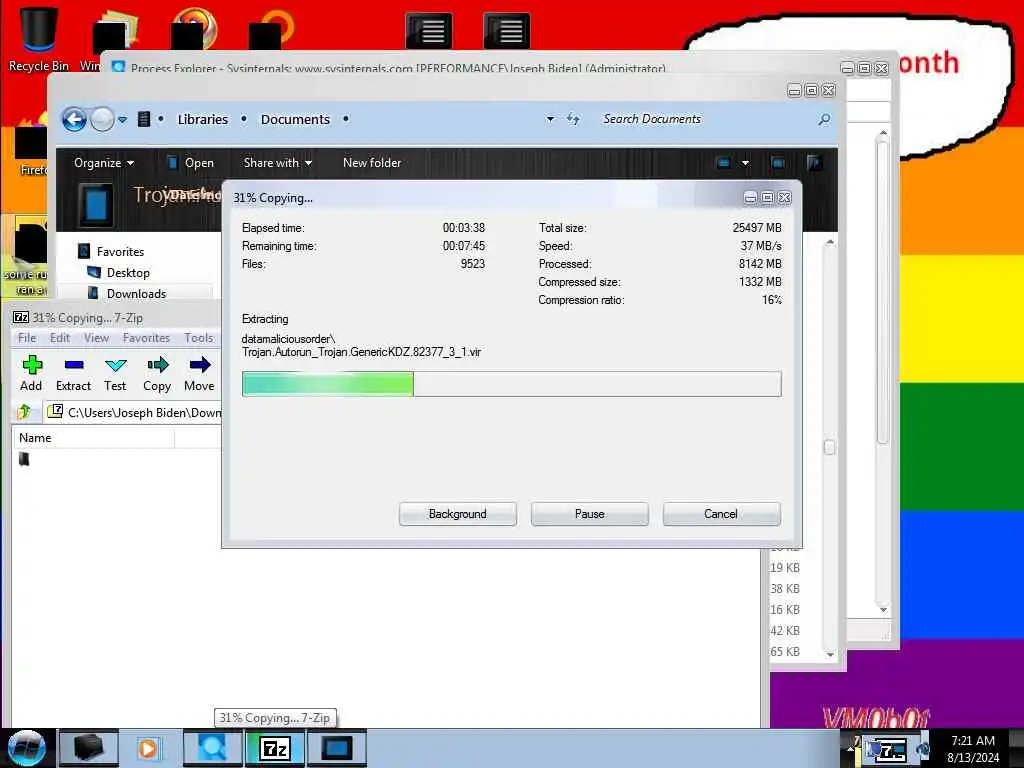The image size is (1024, 768).
Task: Expand the address bar history dropdown
Action: click(x=550, y=119)
